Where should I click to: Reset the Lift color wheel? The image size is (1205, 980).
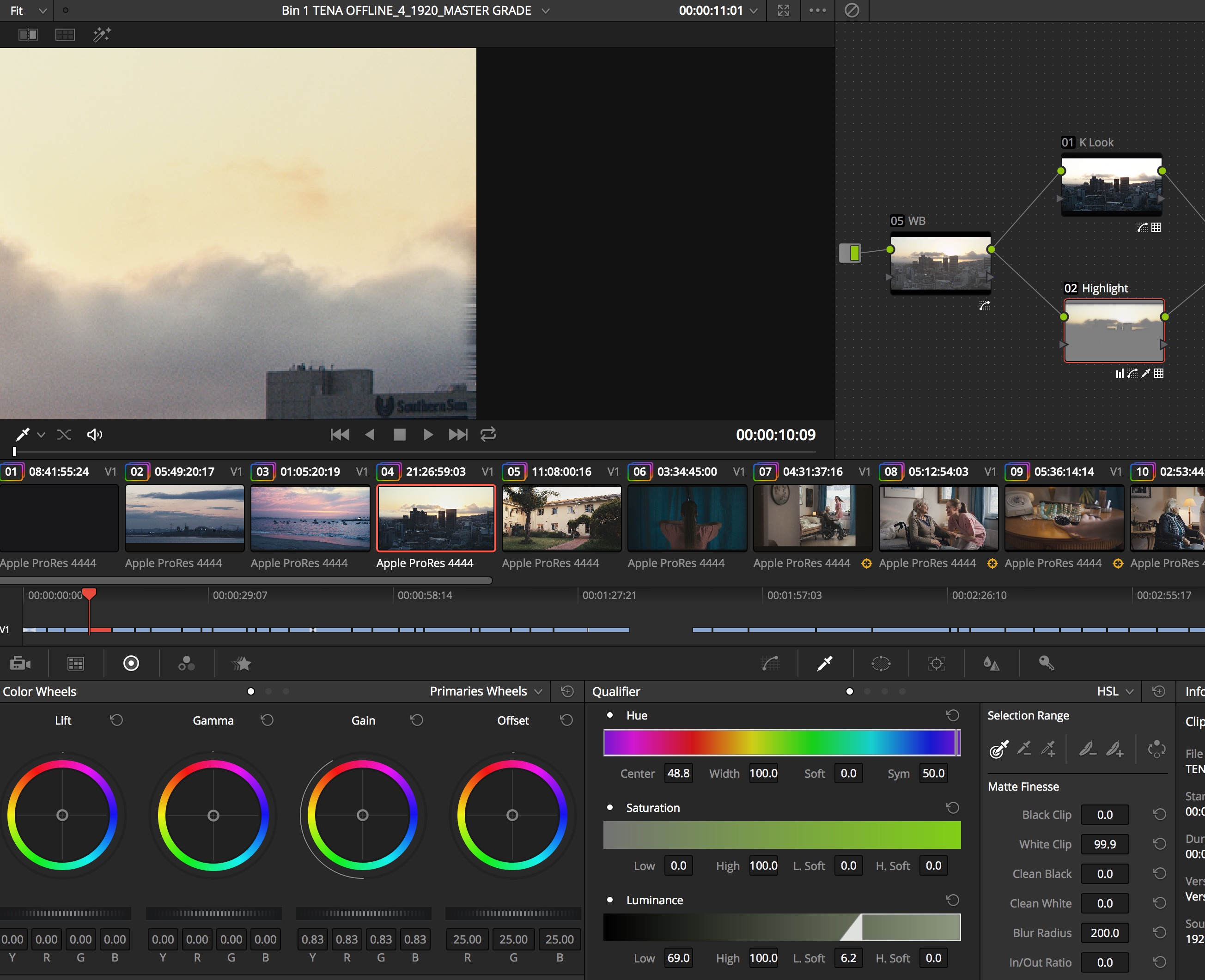pyautogui.click(x=116, y=720)
